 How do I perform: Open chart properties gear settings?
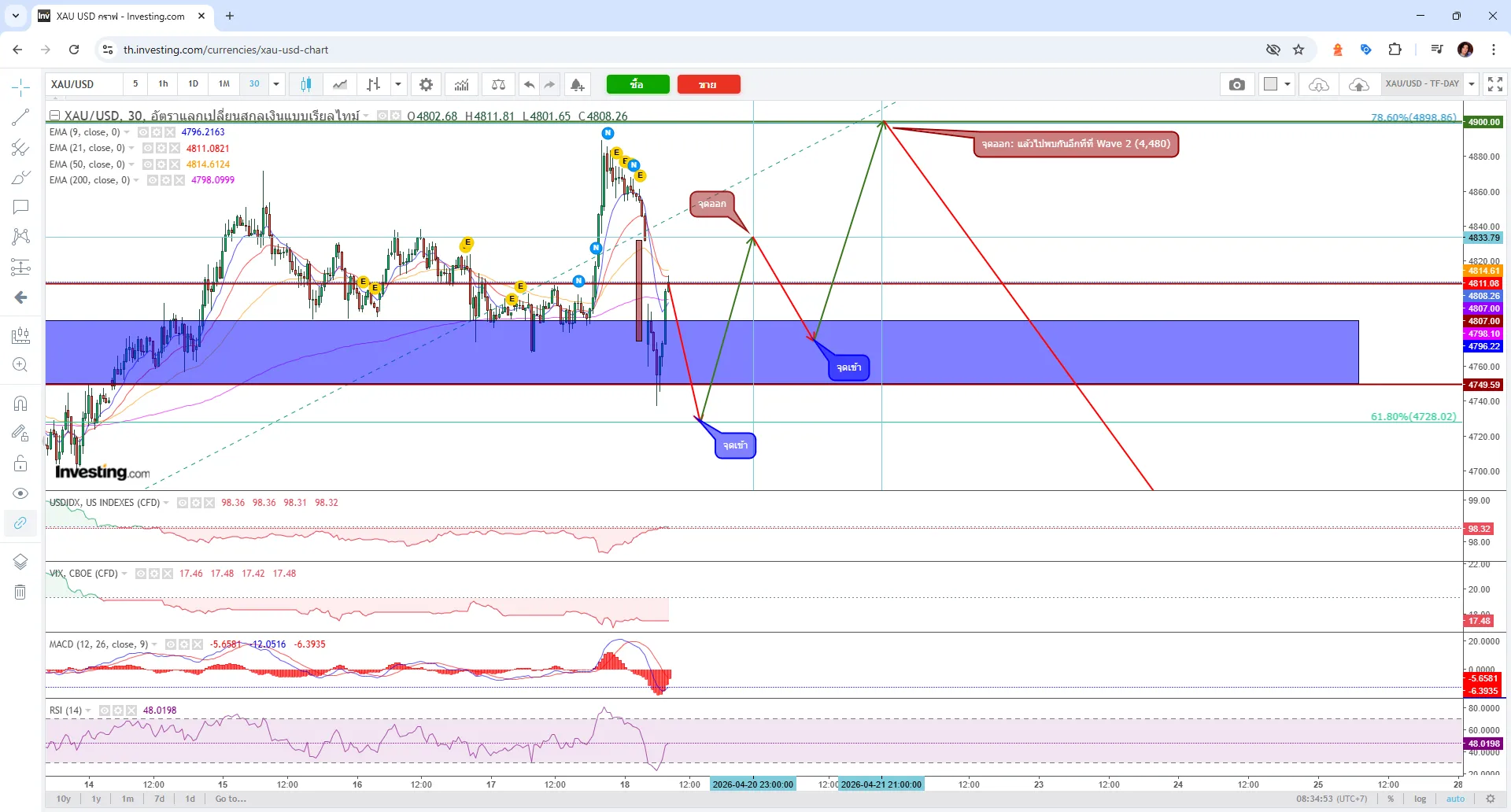click(x=426, y=84)
